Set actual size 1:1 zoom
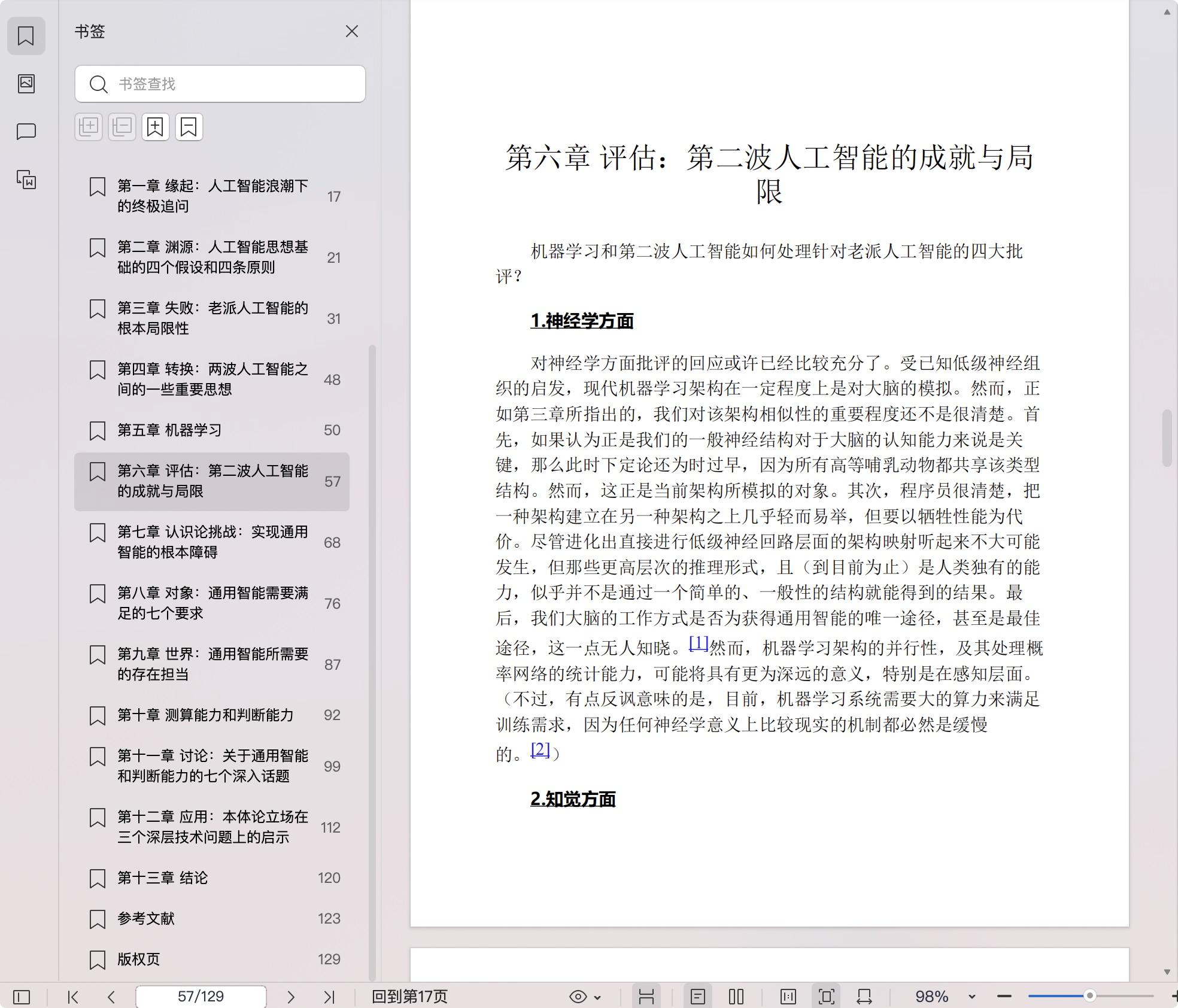This screenshot has height=1008, width=1178. [x=788, y=997]
